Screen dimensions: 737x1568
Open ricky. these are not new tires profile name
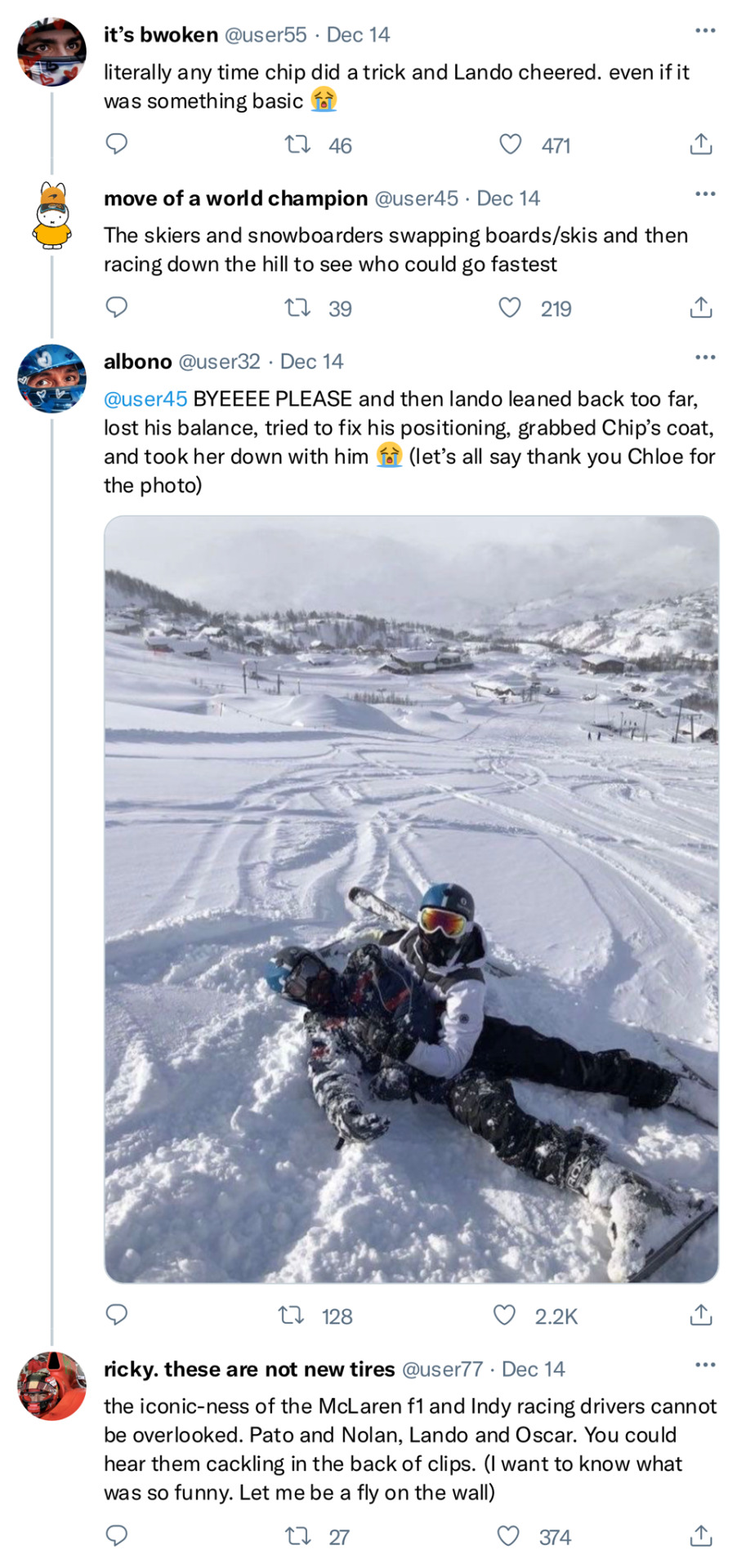(x=249, y=1369)
